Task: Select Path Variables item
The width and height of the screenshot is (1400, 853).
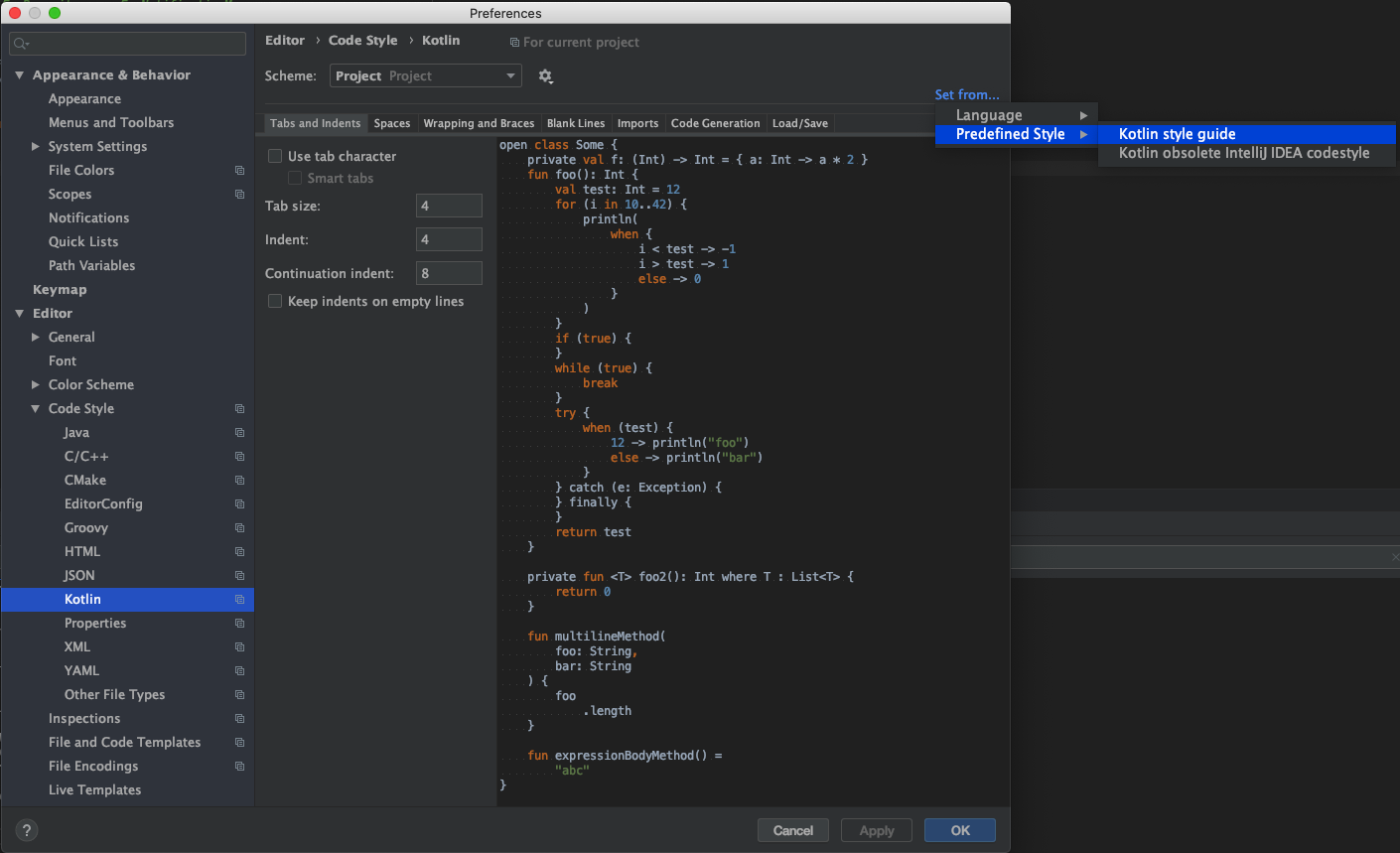Action: tap(91, 266)
